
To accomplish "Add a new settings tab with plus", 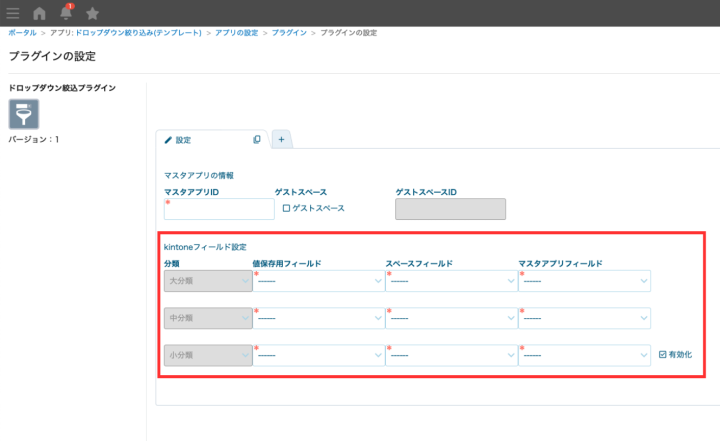I will pos(281,140).
